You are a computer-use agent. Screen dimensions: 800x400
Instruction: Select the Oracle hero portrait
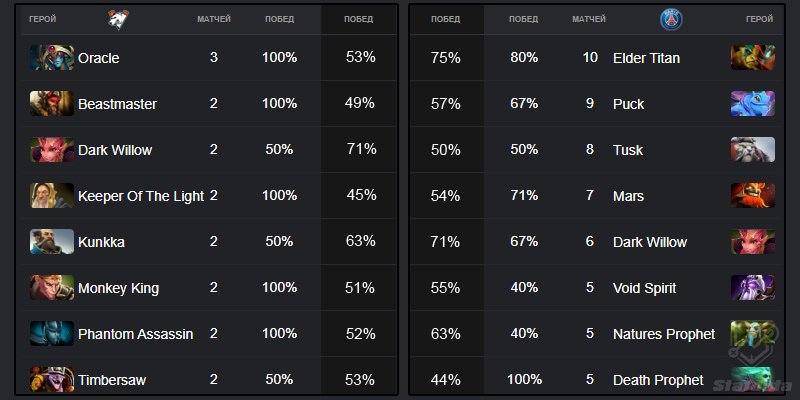[x=52, y=58]
